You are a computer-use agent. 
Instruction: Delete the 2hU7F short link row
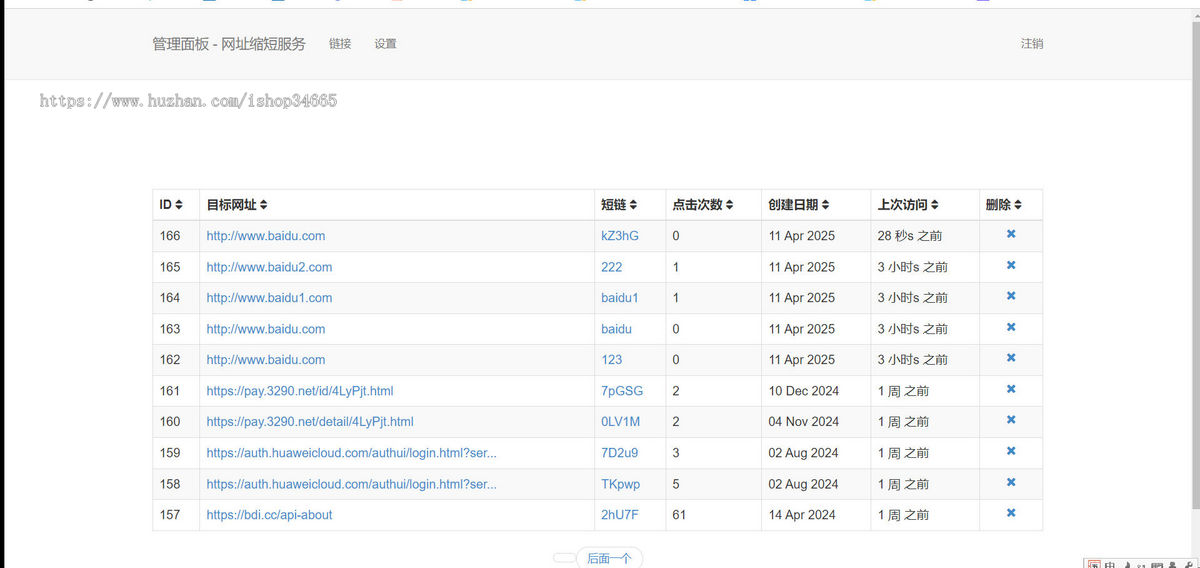point(1011,513)
